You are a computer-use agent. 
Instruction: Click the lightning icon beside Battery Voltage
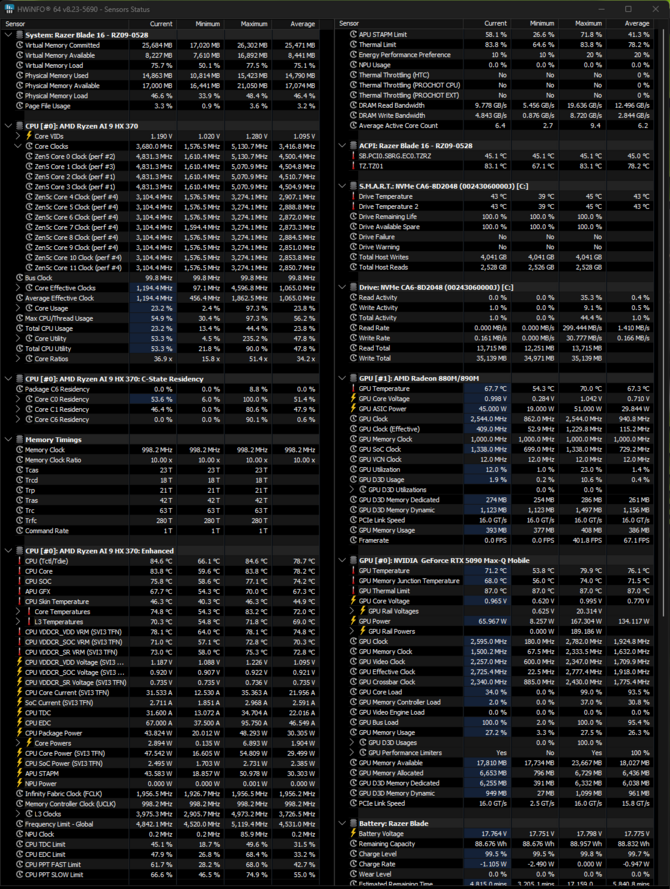[353, 833]
